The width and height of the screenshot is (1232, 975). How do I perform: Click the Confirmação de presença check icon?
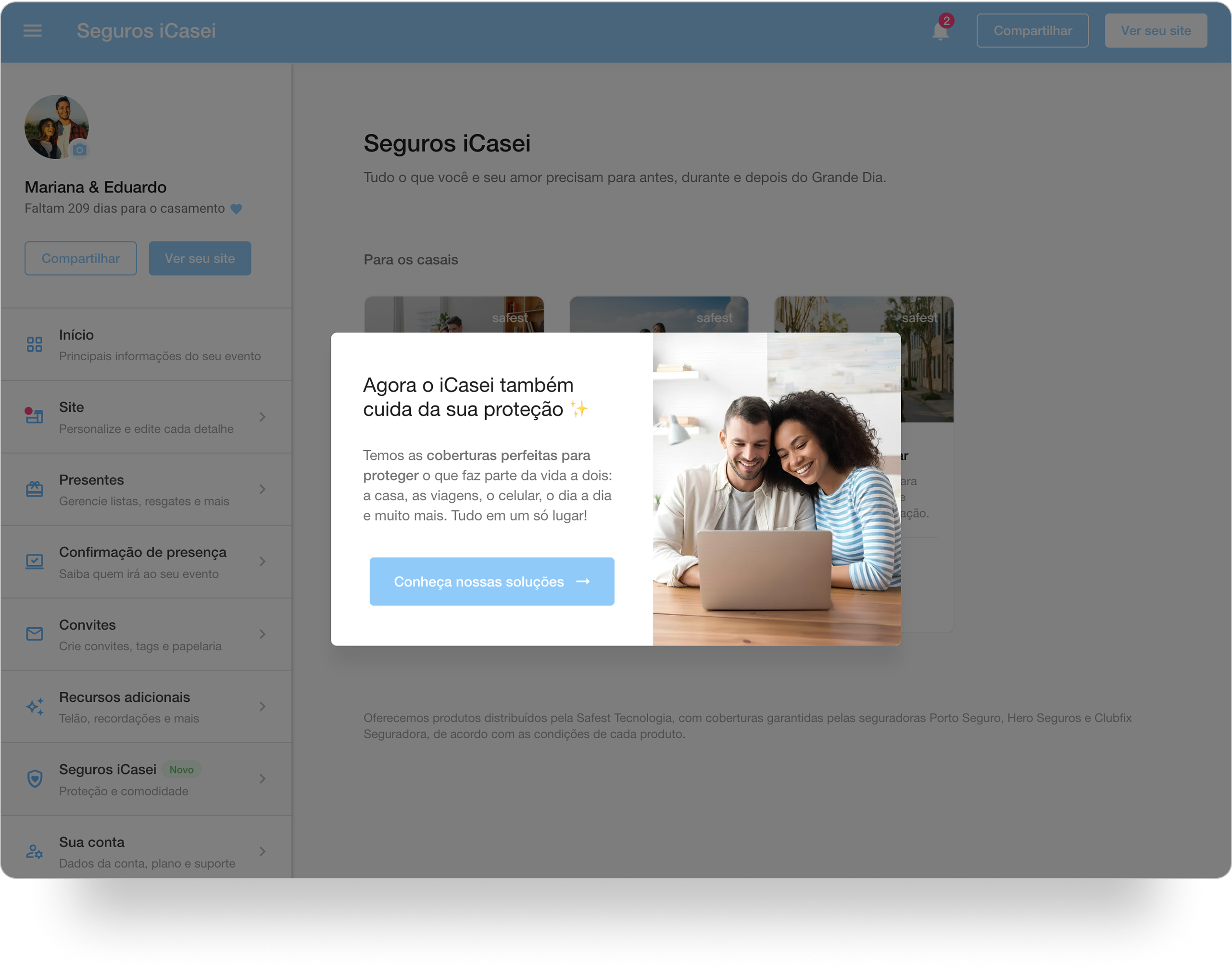coord(34,562)
